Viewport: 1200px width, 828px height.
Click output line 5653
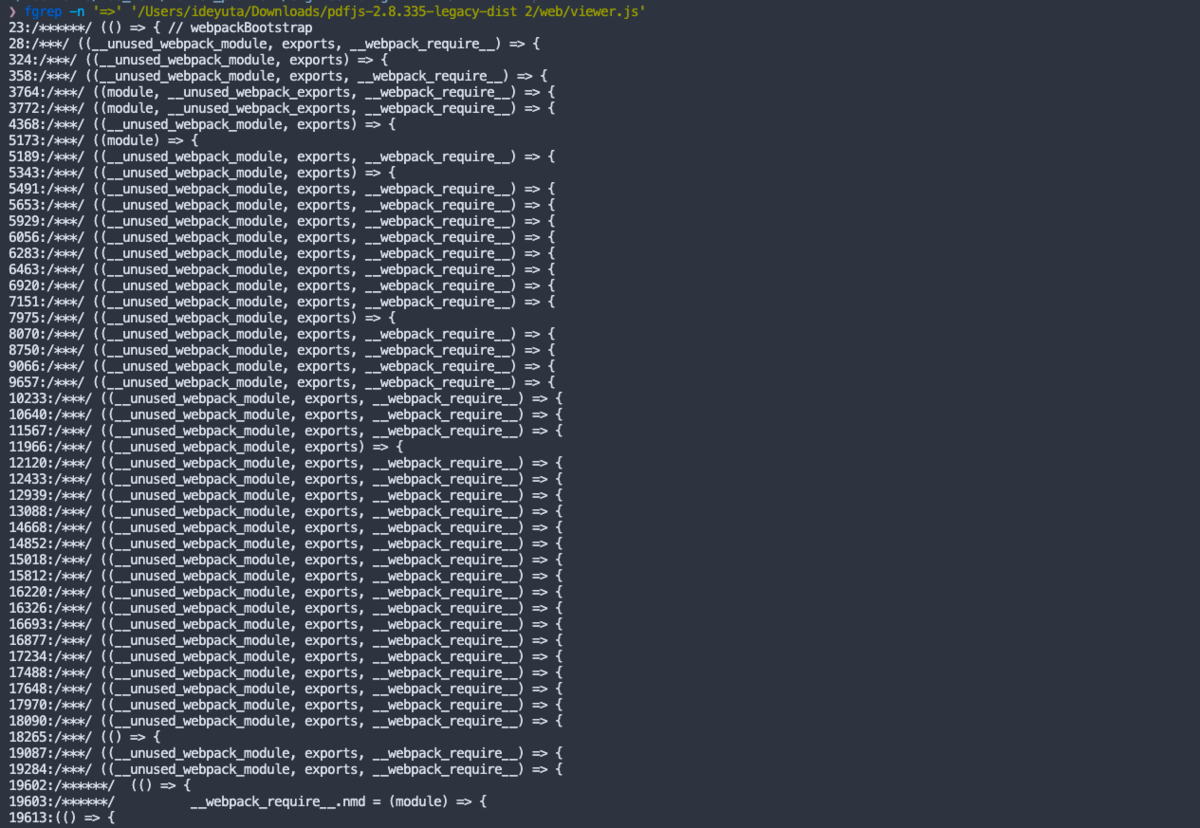coord(282,205)
